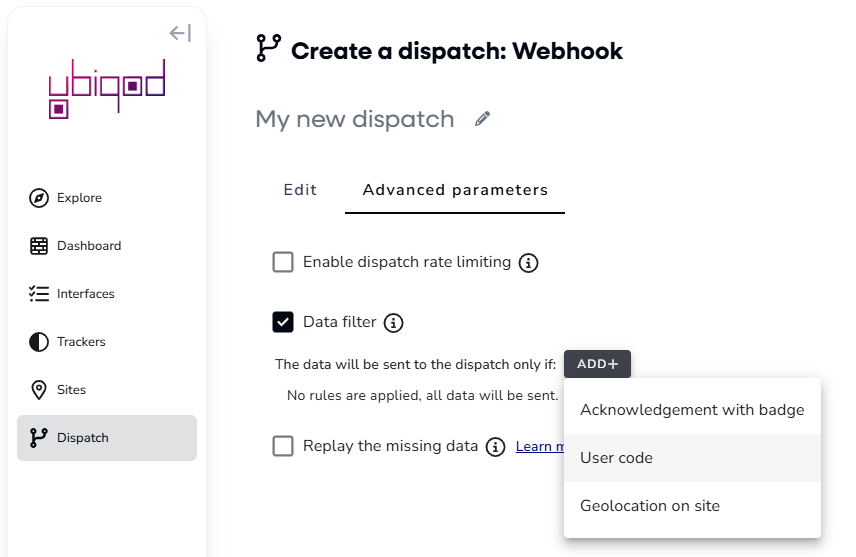This screenshot has height=557, width=856.
Task: Open the Explore compass icon
Action: (x=39, y=198)
